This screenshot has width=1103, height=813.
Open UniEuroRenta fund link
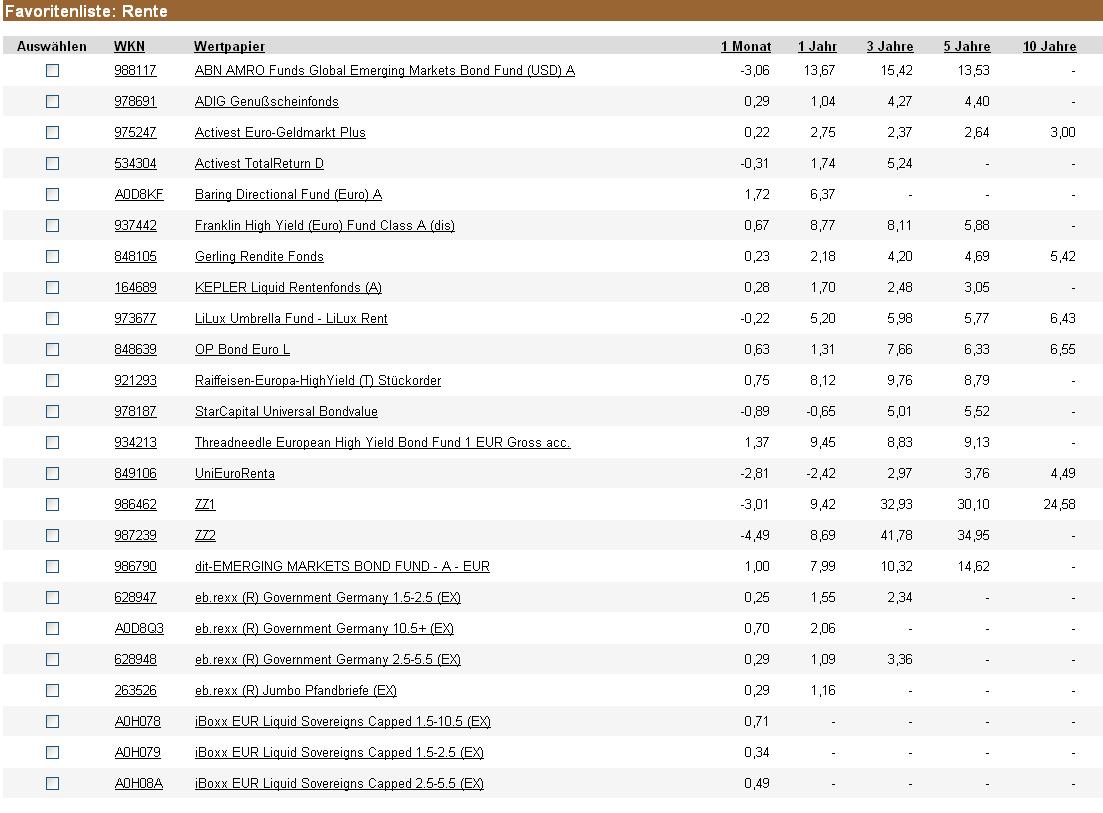[x=235, y=473]
